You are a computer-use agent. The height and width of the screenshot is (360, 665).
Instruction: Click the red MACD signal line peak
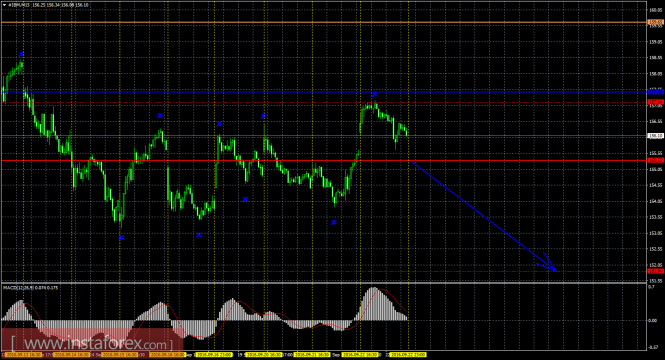380,290
